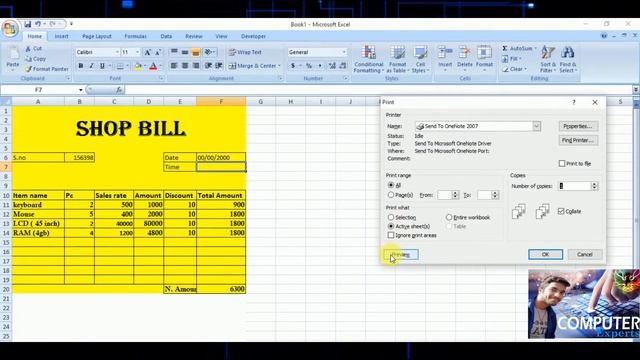Open the General number format dropdown
The image size is (640, 360).
(344, 52)
